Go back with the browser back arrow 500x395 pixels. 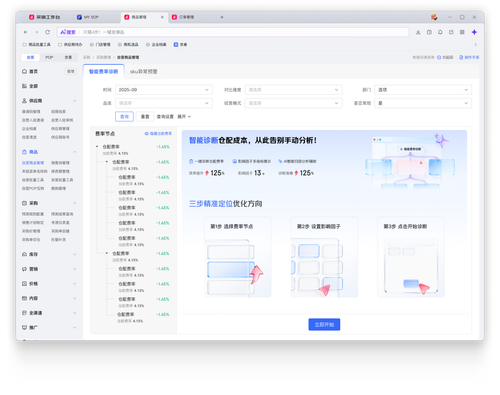(x=26, y=32)
